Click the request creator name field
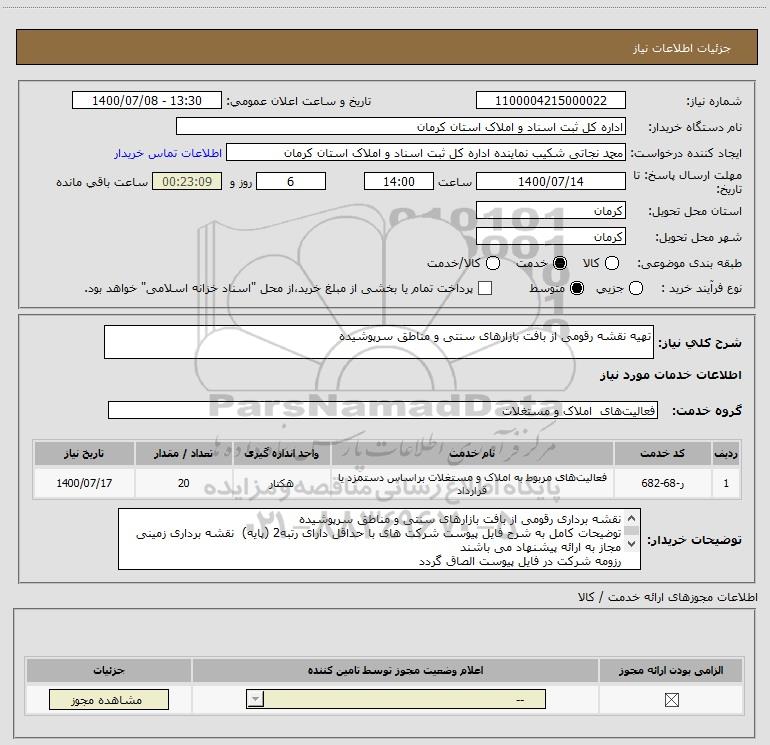770x745 pixels. tap(426, 153)
